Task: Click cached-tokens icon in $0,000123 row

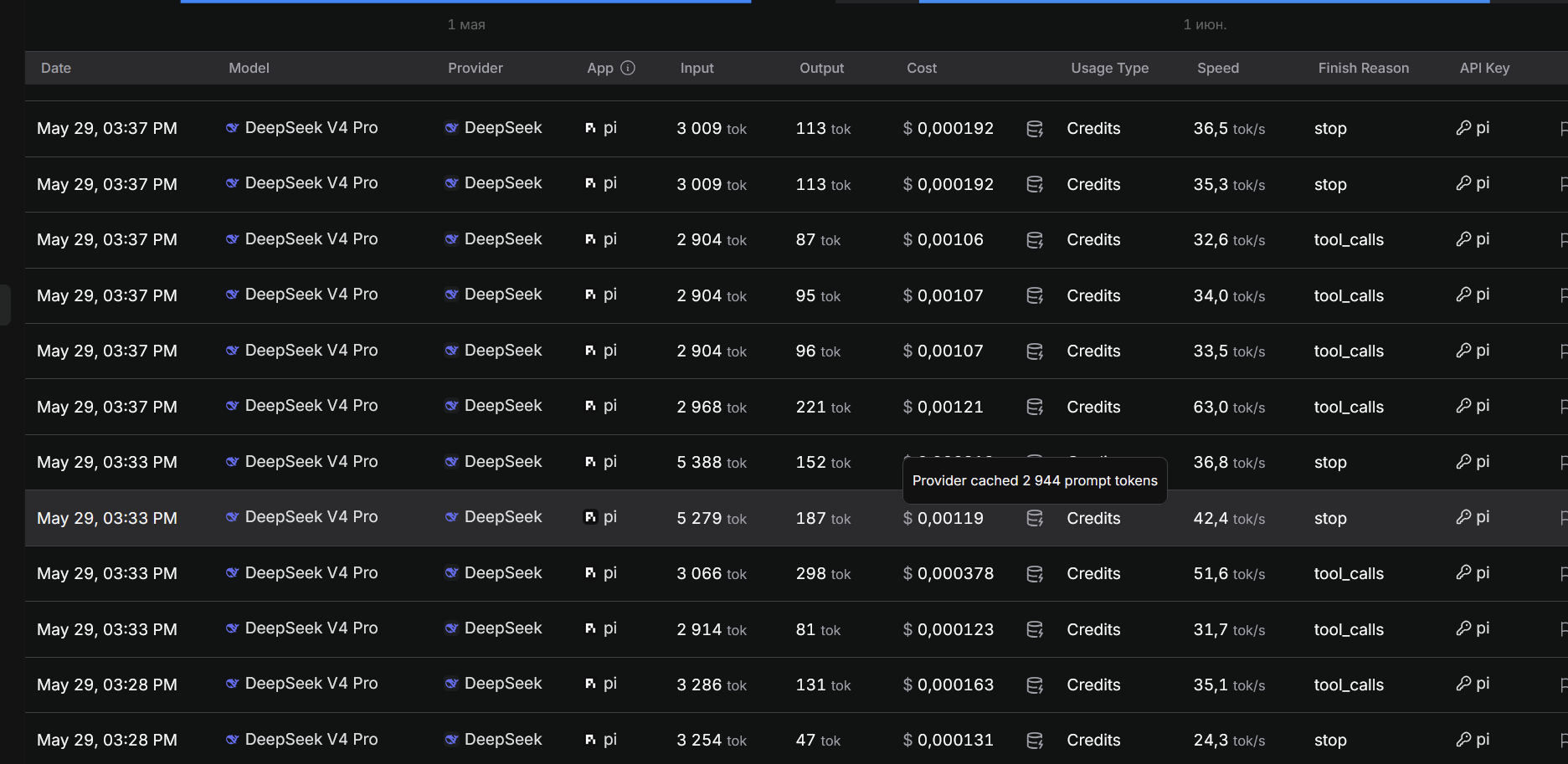Action: (1035, 629)
